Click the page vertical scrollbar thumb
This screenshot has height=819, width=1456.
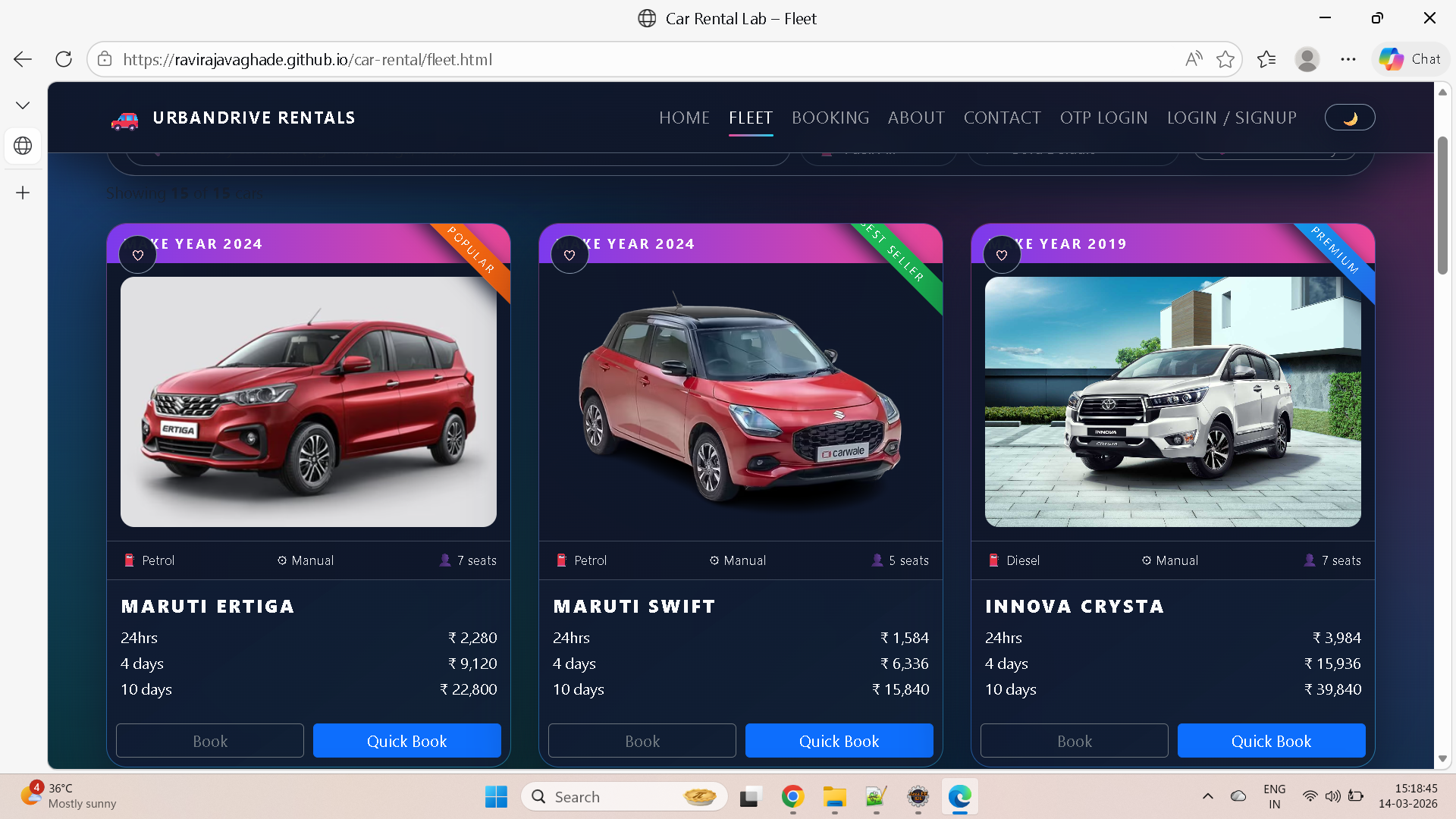(1442, 205)
